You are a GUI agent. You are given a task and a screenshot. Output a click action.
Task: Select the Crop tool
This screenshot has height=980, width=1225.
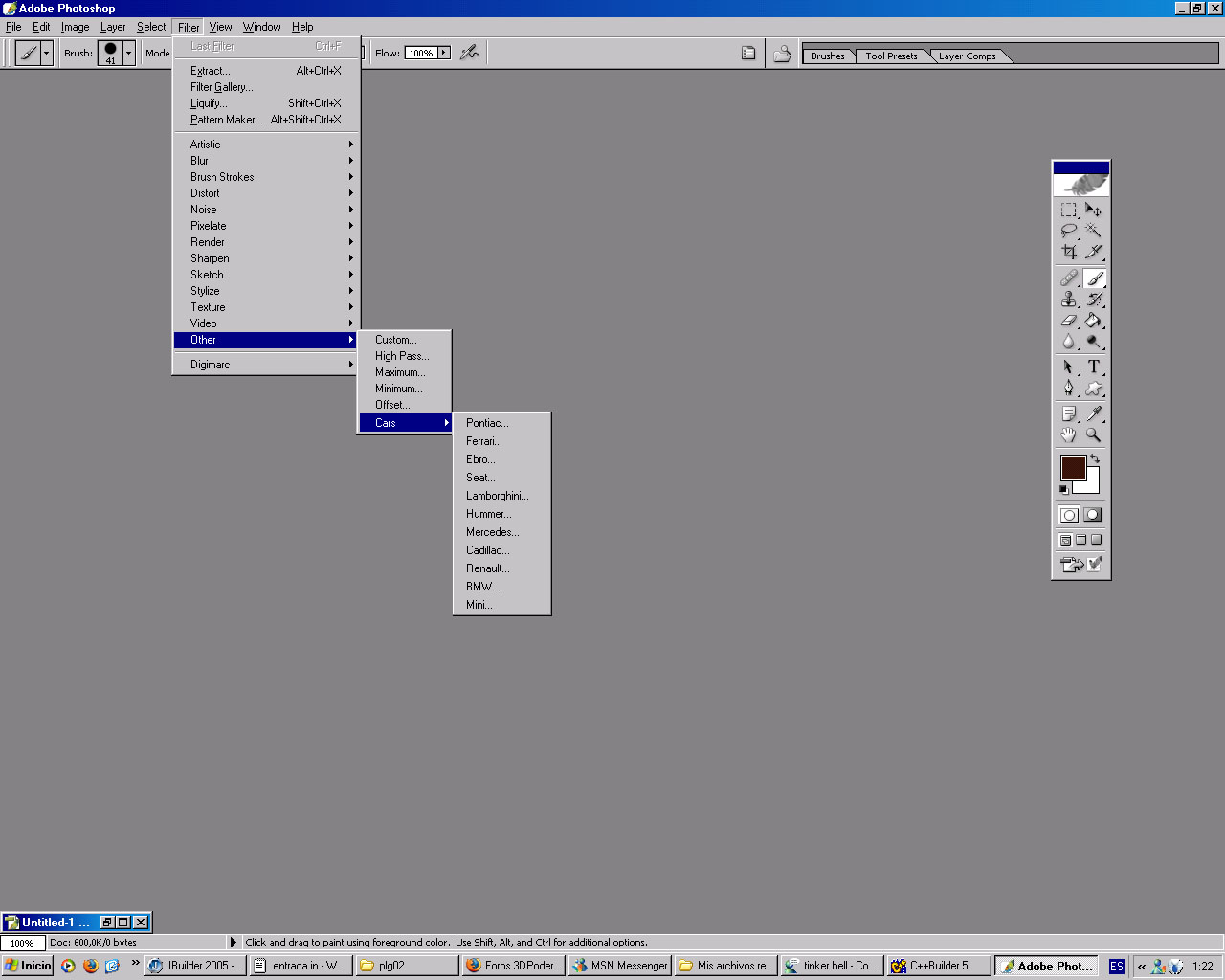coord(1069,252)
